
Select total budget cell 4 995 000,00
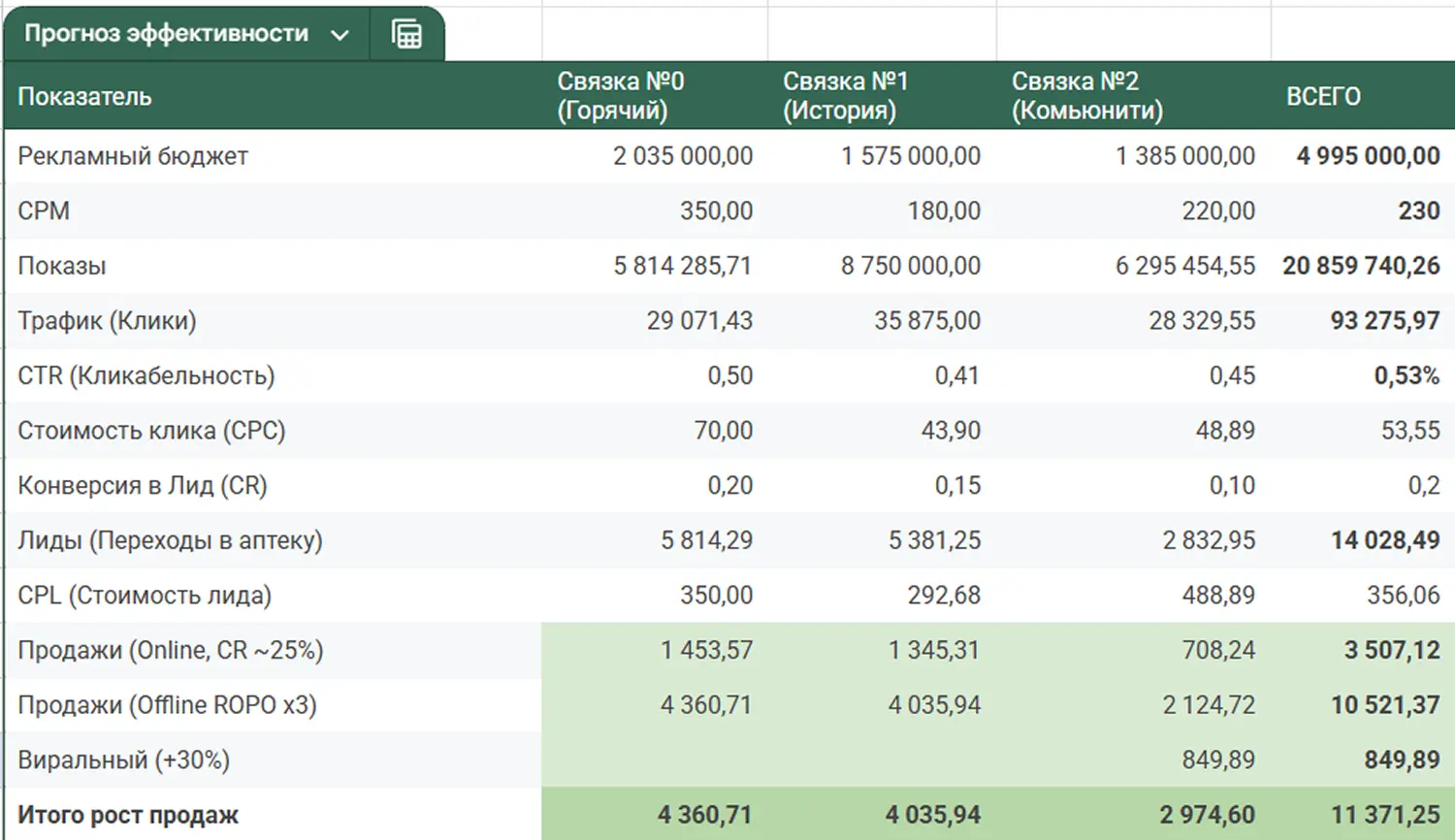pos(1368,156)
